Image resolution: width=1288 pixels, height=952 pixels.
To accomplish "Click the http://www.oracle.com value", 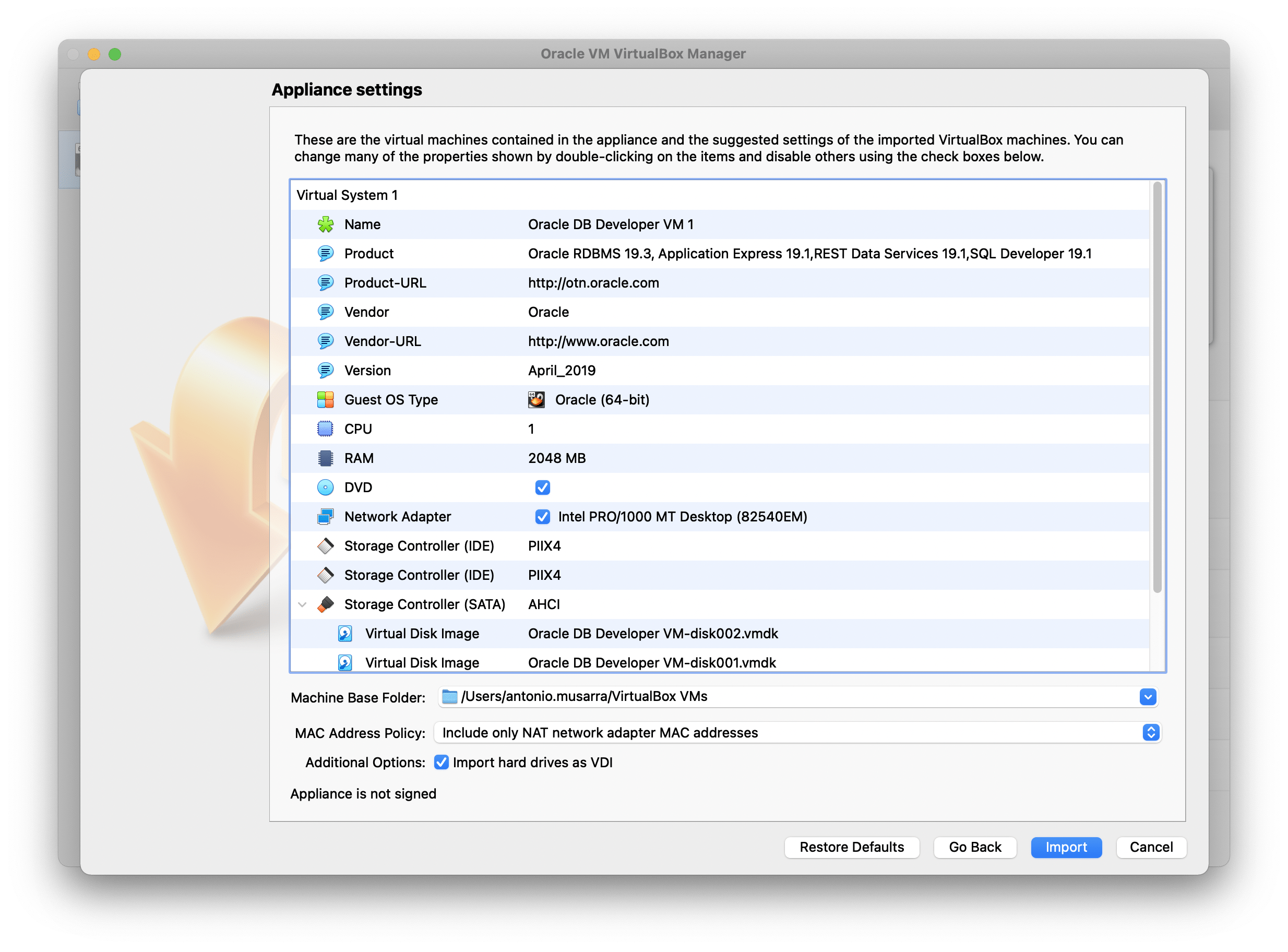I will click(599, 341).
